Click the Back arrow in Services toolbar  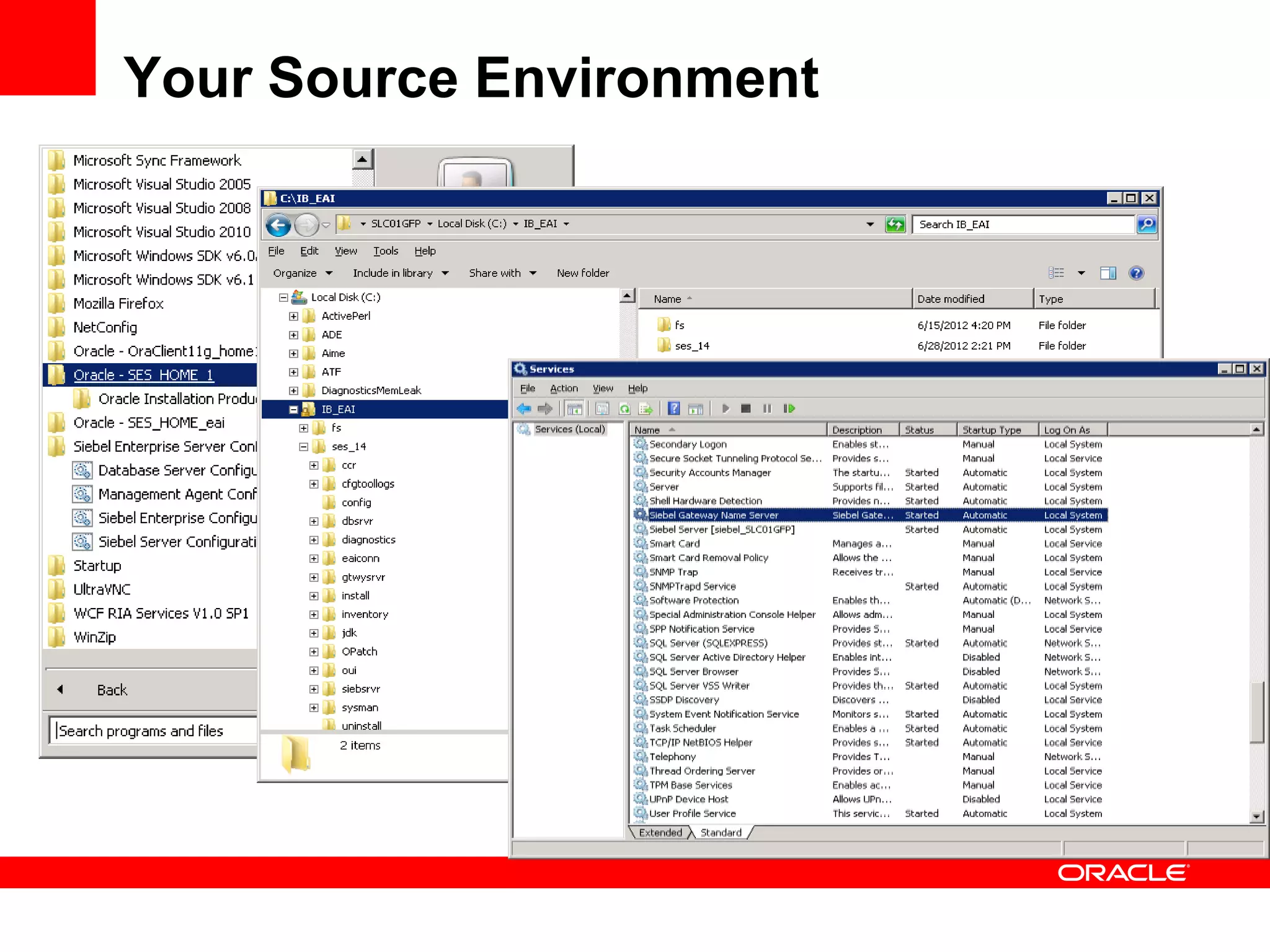(x=524, y=408)
